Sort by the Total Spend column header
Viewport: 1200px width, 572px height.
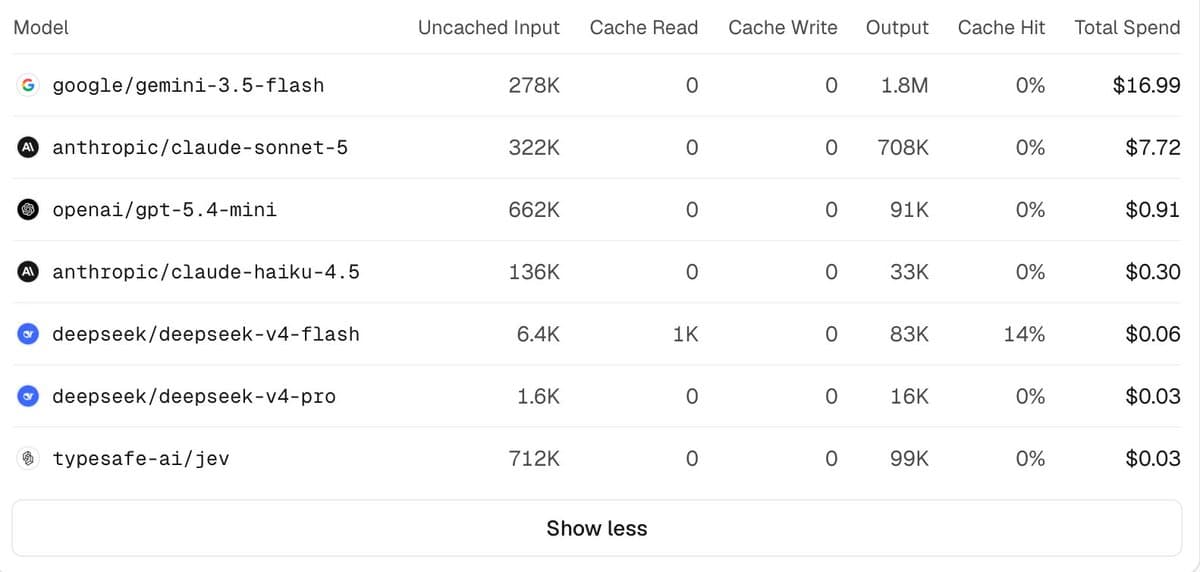pyautogui.click(x=1127, y=28)
